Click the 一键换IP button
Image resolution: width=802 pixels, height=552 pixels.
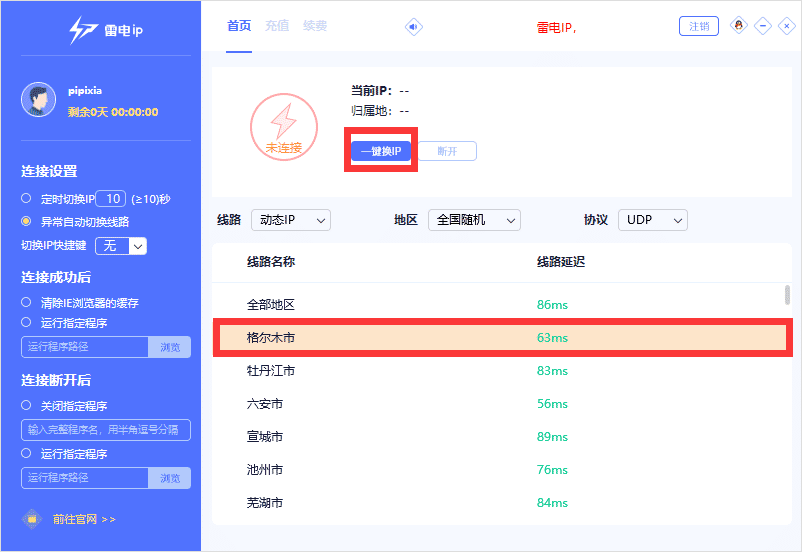[x=381, y=151]
